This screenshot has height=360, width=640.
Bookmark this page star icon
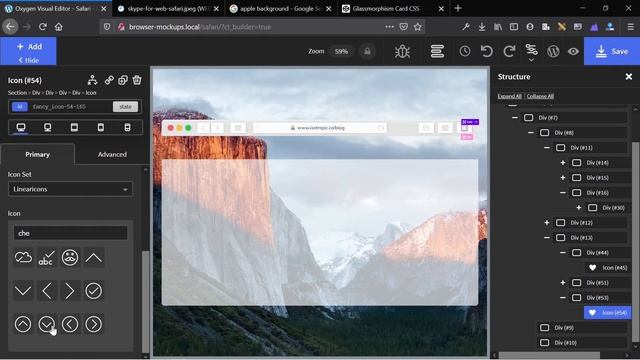(418, 27)
